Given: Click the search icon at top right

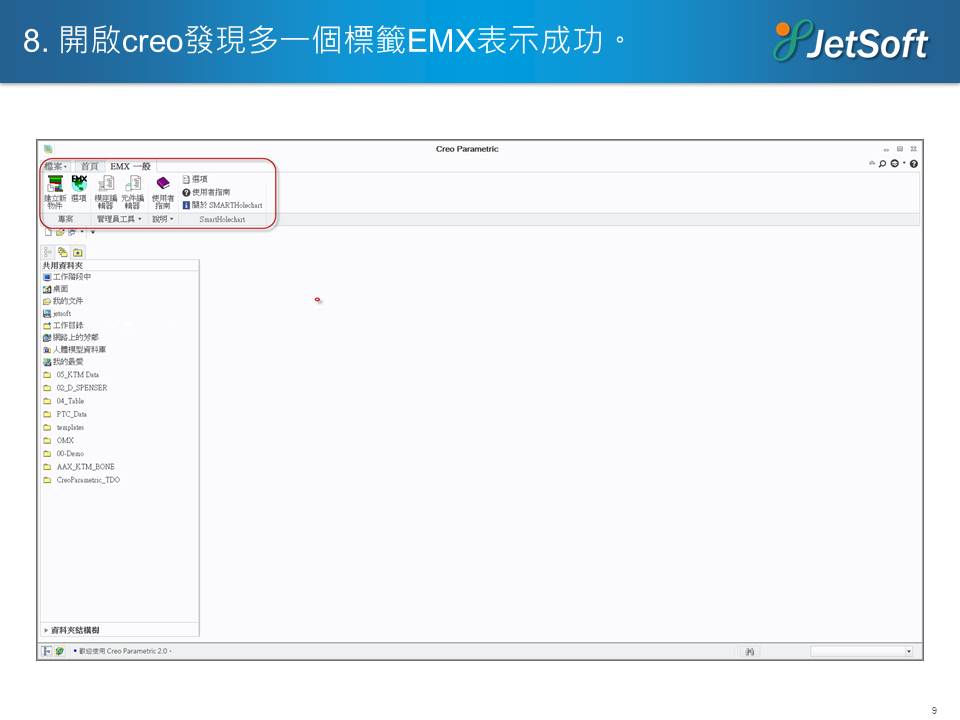Looking at the screenshot, I should tap(882, 164).
